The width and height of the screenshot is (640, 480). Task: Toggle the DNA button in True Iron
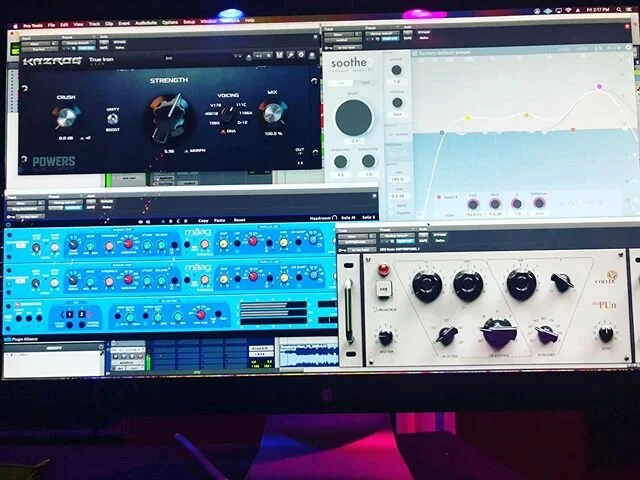[x=229, y=131]
